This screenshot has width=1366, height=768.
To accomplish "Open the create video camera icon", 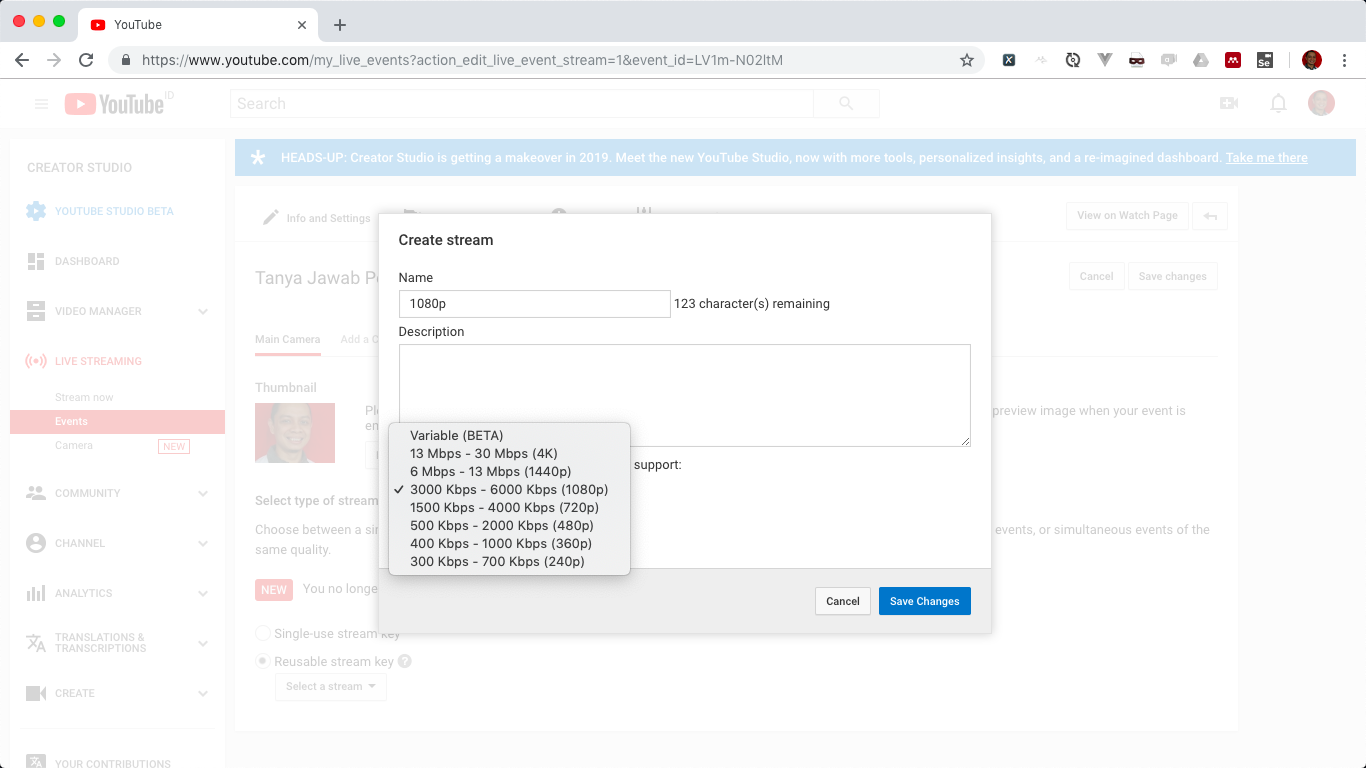I will (x=1229, y=103).
